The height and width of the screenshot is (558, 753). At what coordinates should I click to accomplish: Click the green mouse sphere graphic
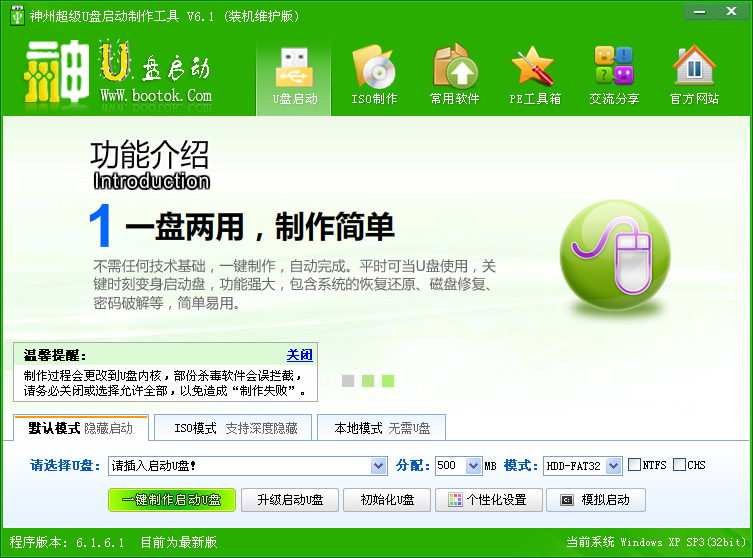click(615, 255)
